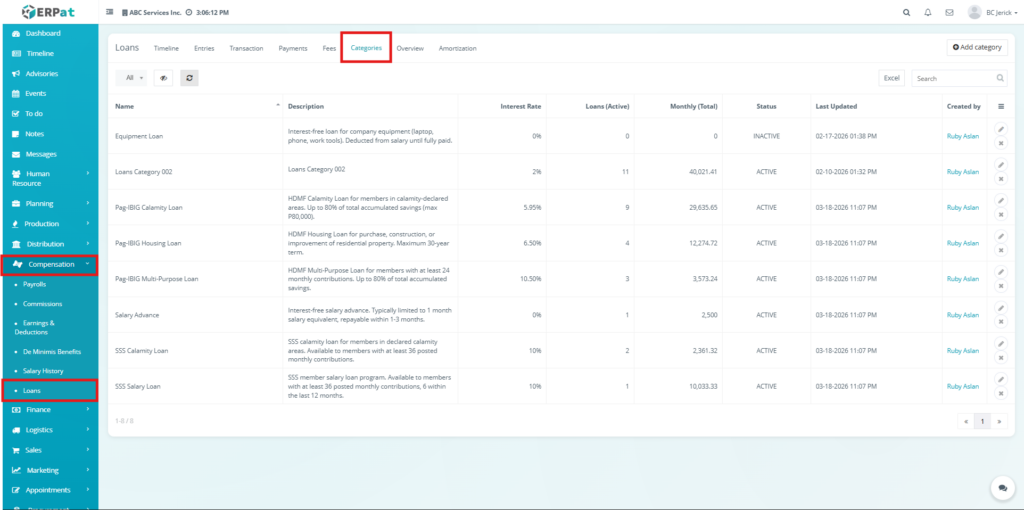
Task: Click the Add category button
Action: click(x=977, y=48)
